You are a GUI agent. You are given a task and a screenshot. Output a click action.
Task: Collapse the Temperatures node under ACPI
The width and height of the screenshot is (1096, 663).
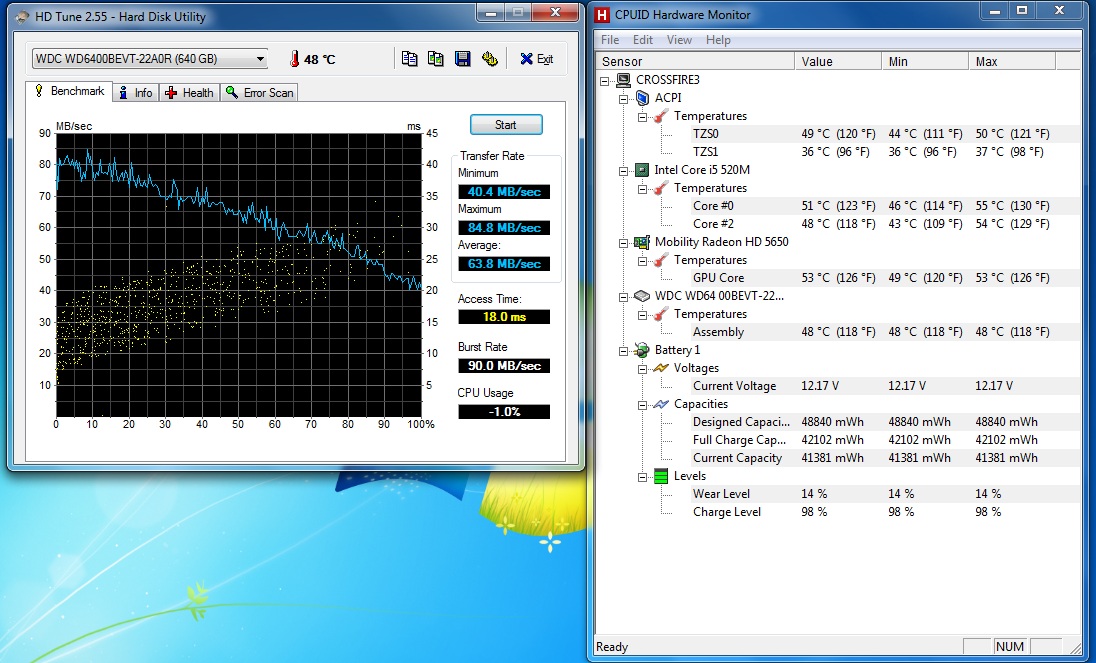[x=642, y=117]
